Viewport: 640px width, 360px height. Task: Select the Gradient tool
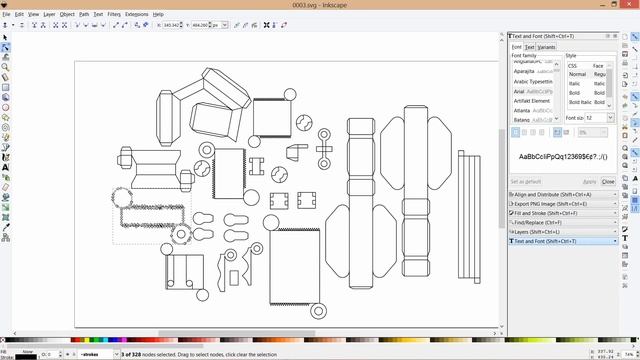(x=5, y=207)
